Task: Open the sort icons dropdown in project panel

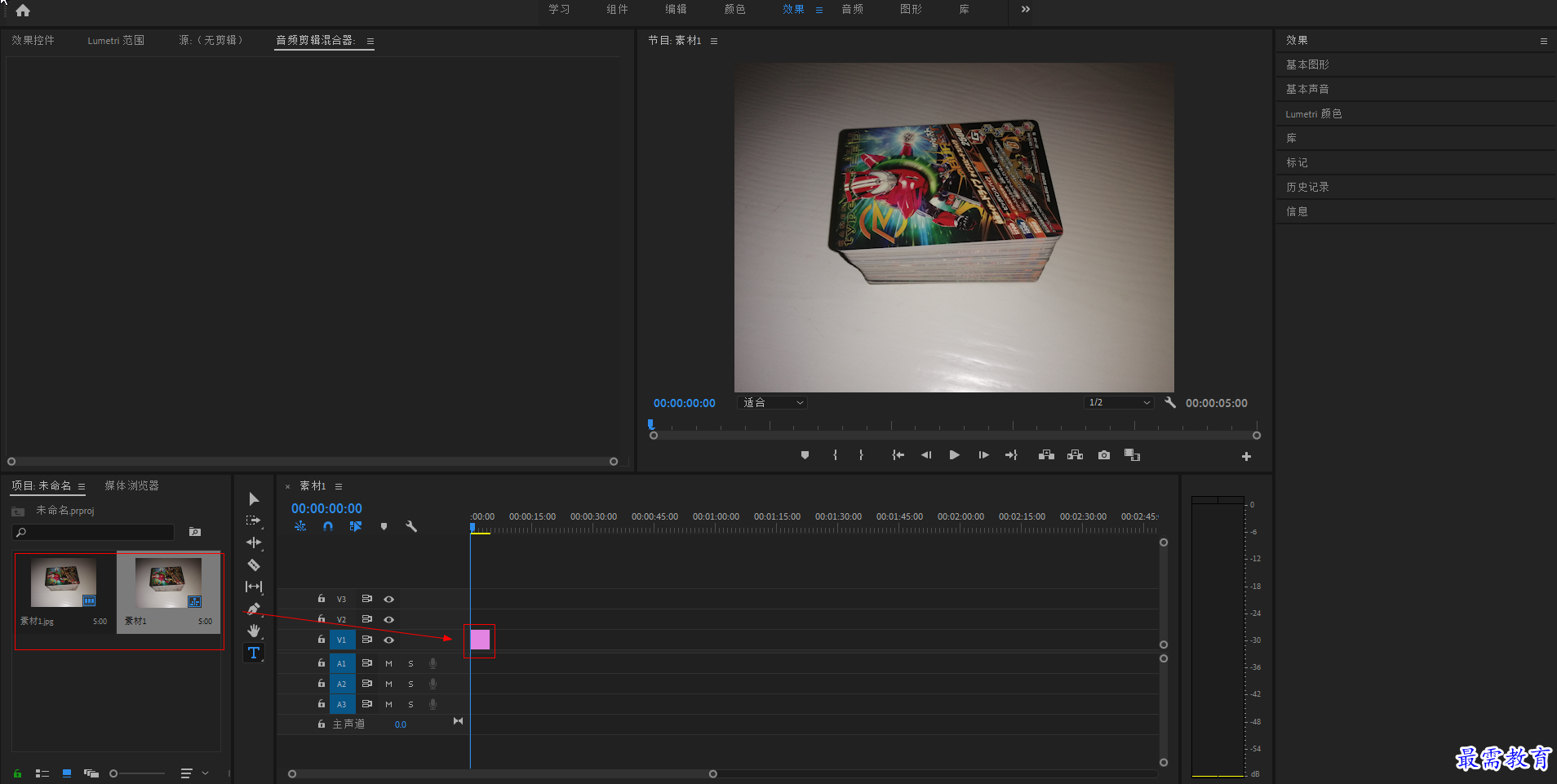Action: tap(194, 773)
